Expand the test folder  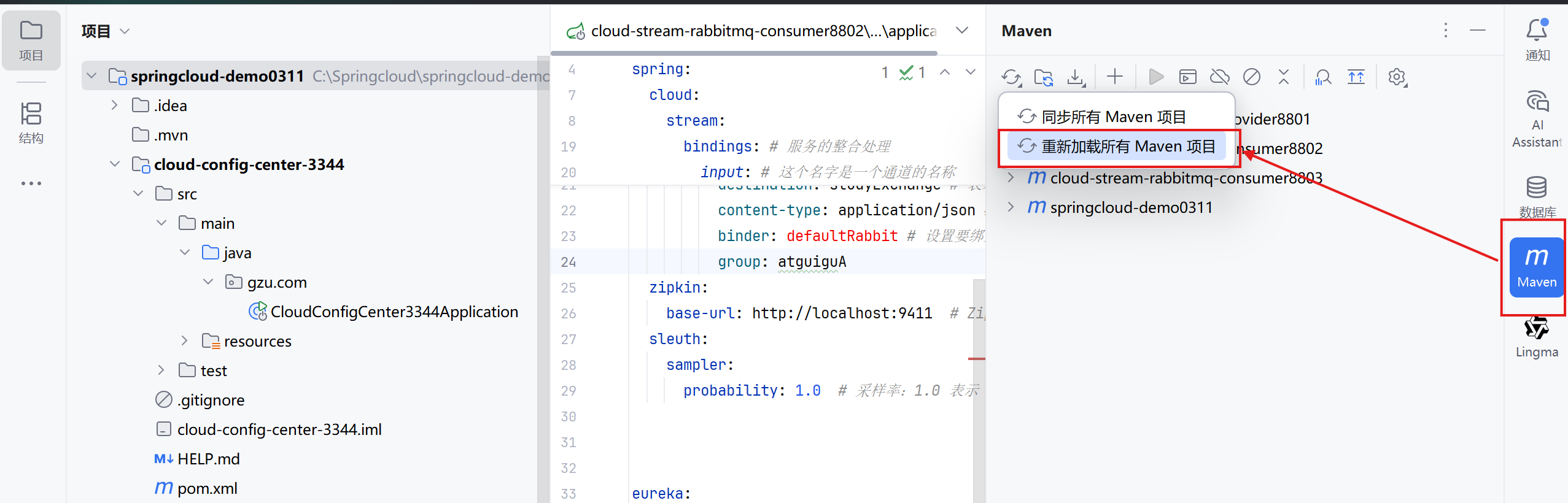(x=161, y=371)
